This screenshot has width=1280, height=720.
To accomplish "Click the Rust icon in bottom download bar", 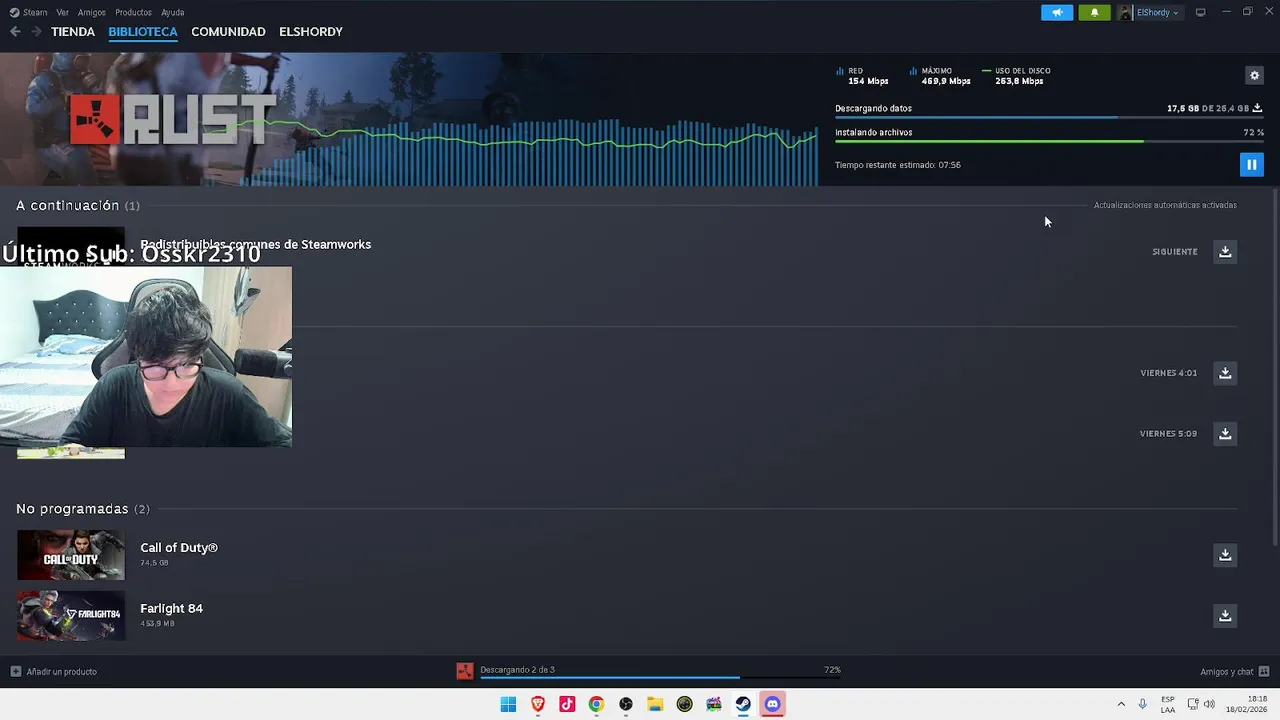I will pos(465,671).
